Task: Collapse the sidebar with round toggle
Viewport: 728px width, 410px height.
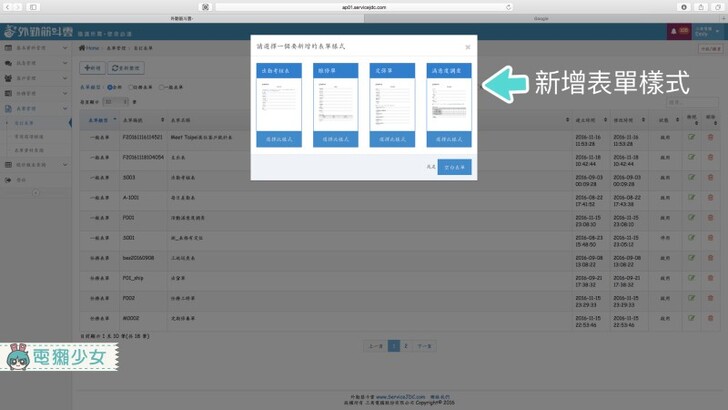Action: 36,191
